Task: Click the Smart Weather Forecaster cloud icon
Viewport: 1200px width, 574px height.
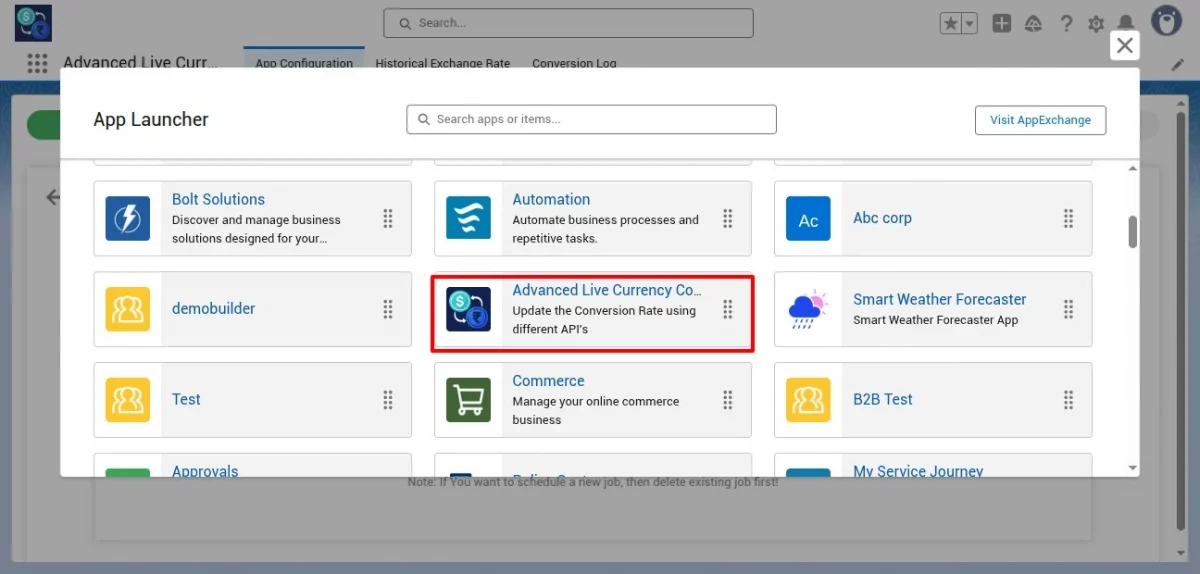Action: pos(808,309)
